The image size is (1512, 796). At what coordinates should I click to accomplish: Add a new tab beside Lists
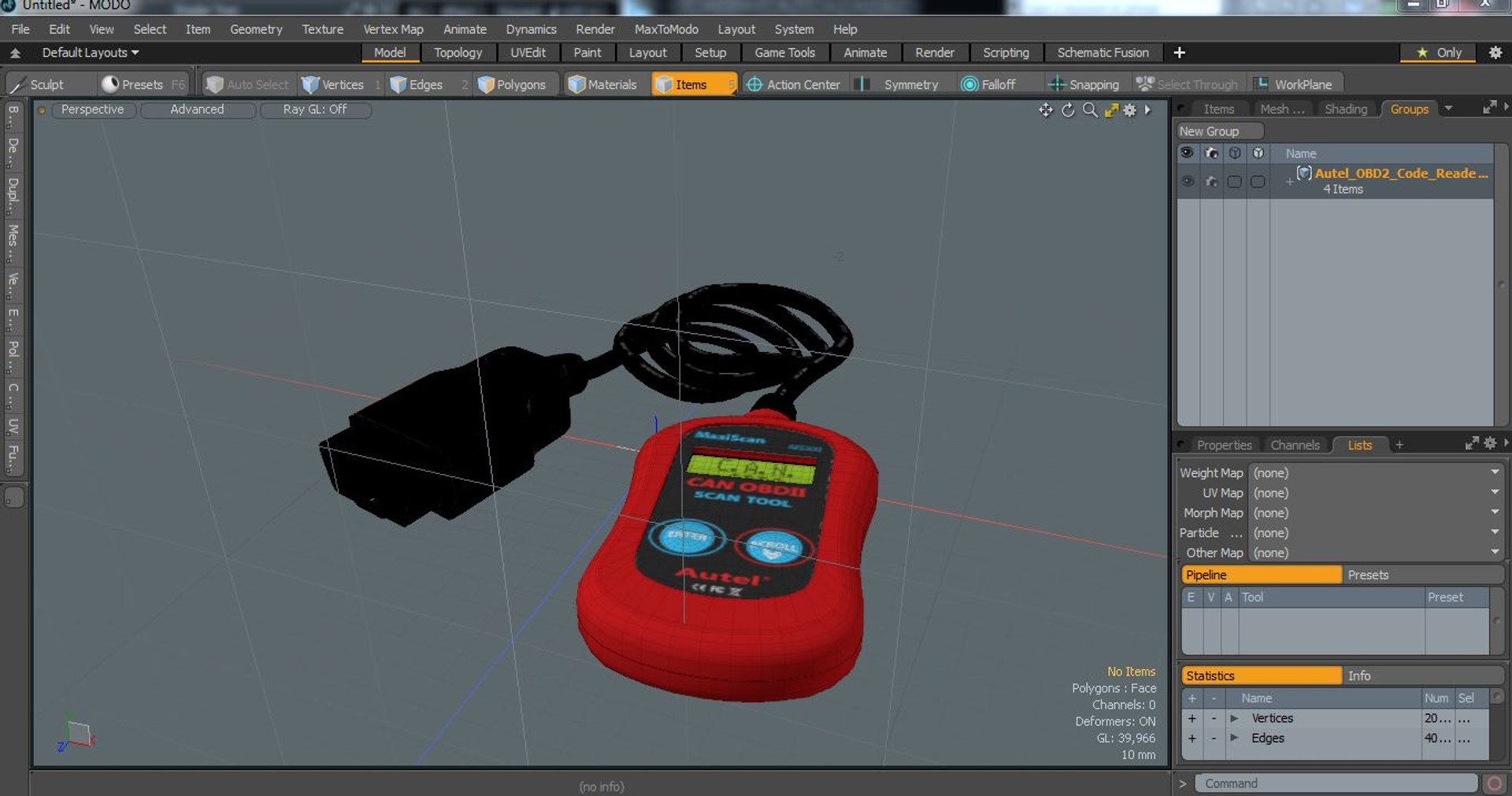click(1399, 445)
